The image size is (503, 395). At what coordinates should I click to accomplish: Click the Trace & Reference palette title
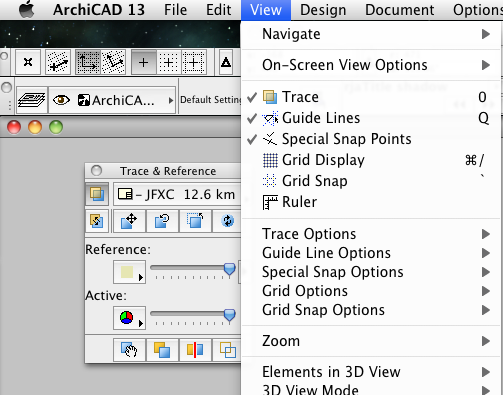[x=168, y=171]
